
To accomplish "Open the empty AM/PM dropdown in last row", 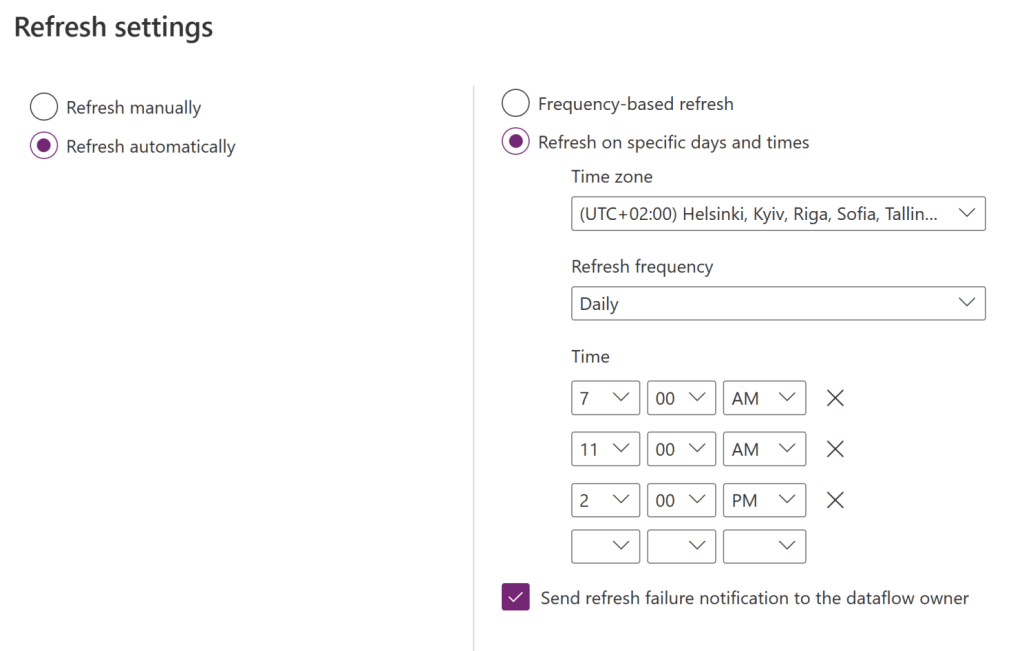I will pyautogui.click(x=764, y=546).
